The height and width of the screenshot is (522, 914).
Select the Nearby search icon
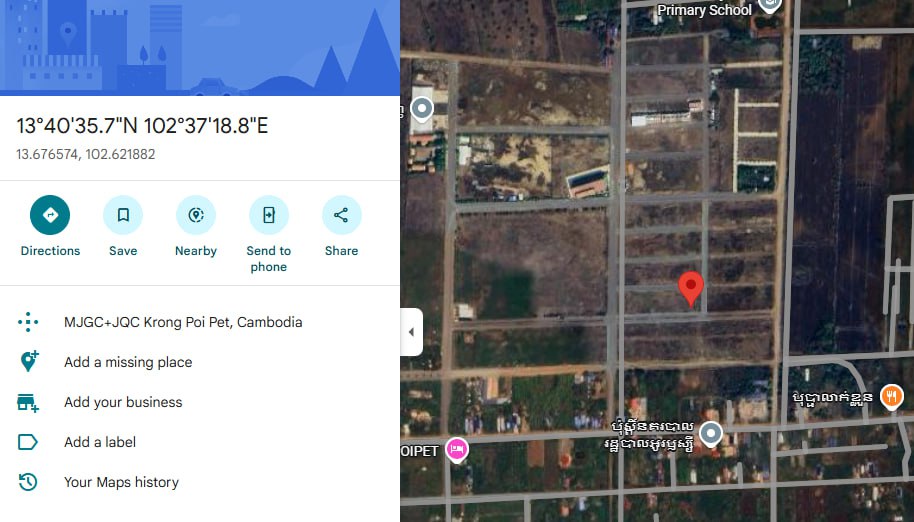(196, 215)
